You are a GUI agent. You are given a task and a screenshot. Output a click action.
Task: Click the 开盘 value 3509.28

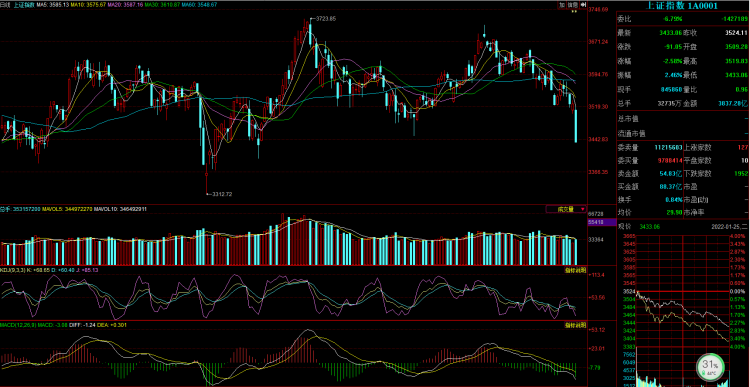[x=737, y=47]
